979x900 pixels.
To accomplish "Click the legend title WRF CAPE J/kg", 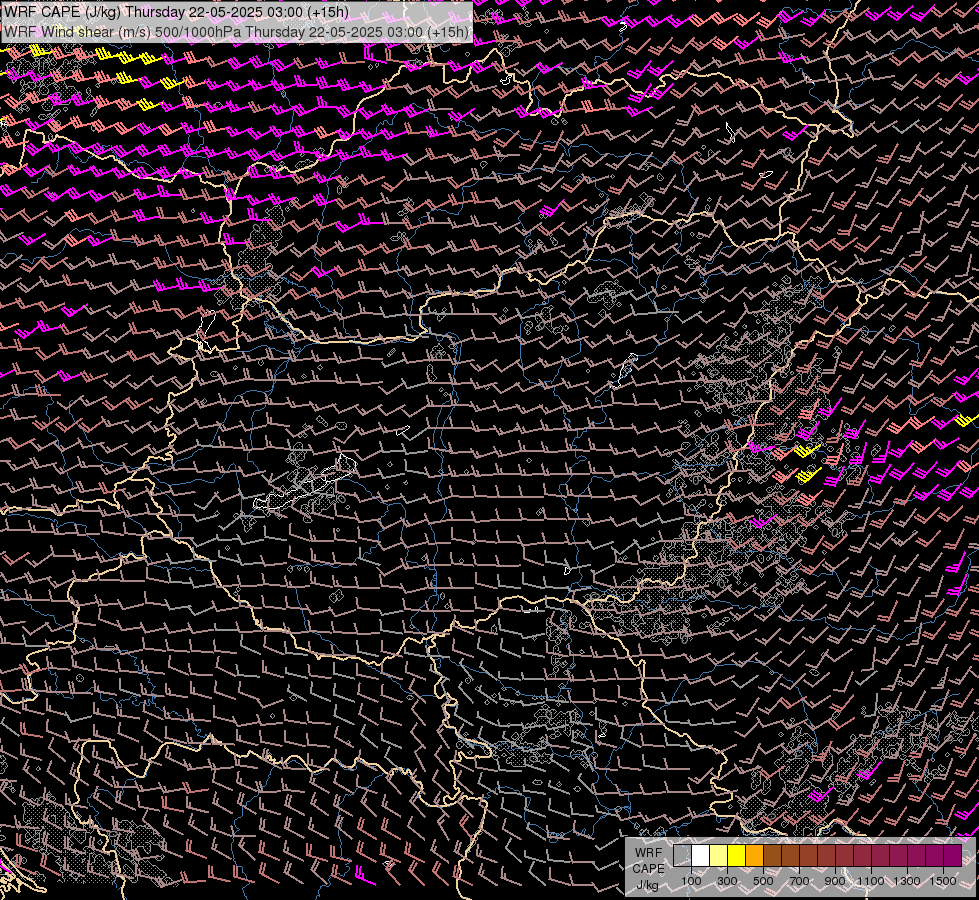I will tap(648, 869).
